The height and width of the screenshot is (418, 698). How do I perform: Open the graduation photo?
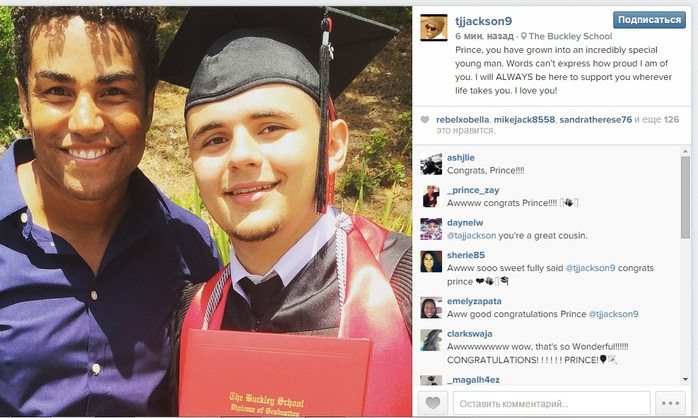206,211
